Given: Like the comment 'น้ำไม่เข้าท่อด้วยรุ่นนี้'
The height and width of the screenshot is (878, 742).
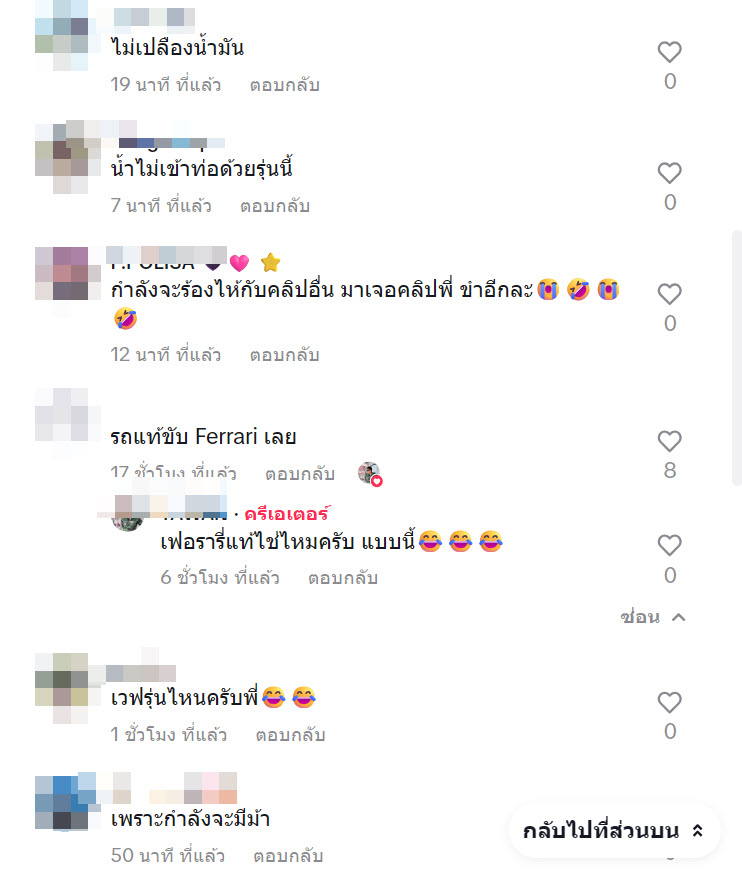Looking at the screenshot, I should pos(669,173).
